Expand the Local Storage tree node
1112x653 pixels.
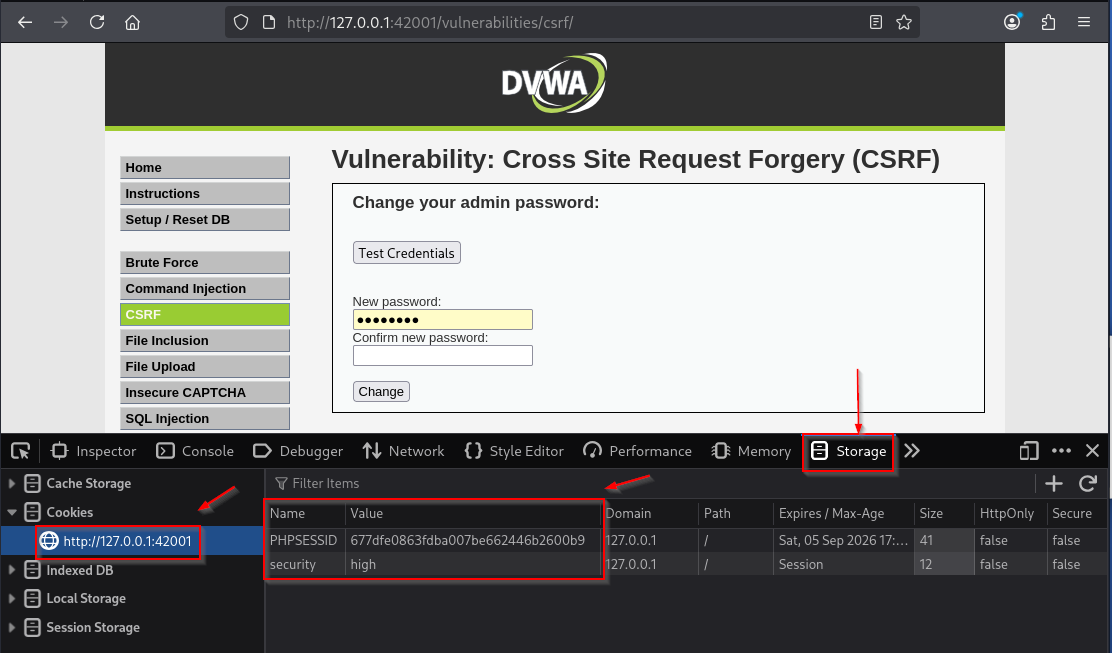[x=11, y=598]
